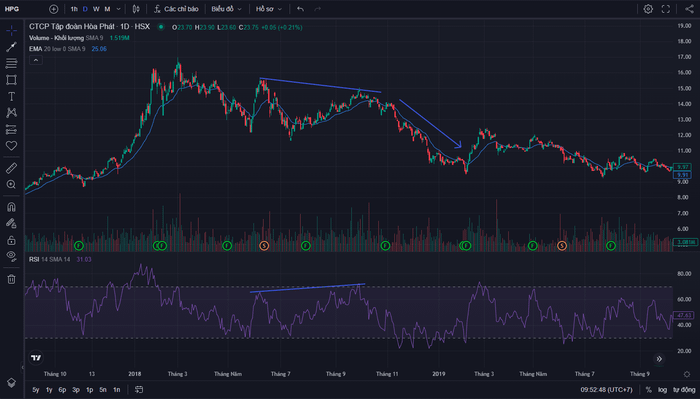Toggle hide all drawings eye icon
Viewport: 700px width, 399px height.
[11, 256]
